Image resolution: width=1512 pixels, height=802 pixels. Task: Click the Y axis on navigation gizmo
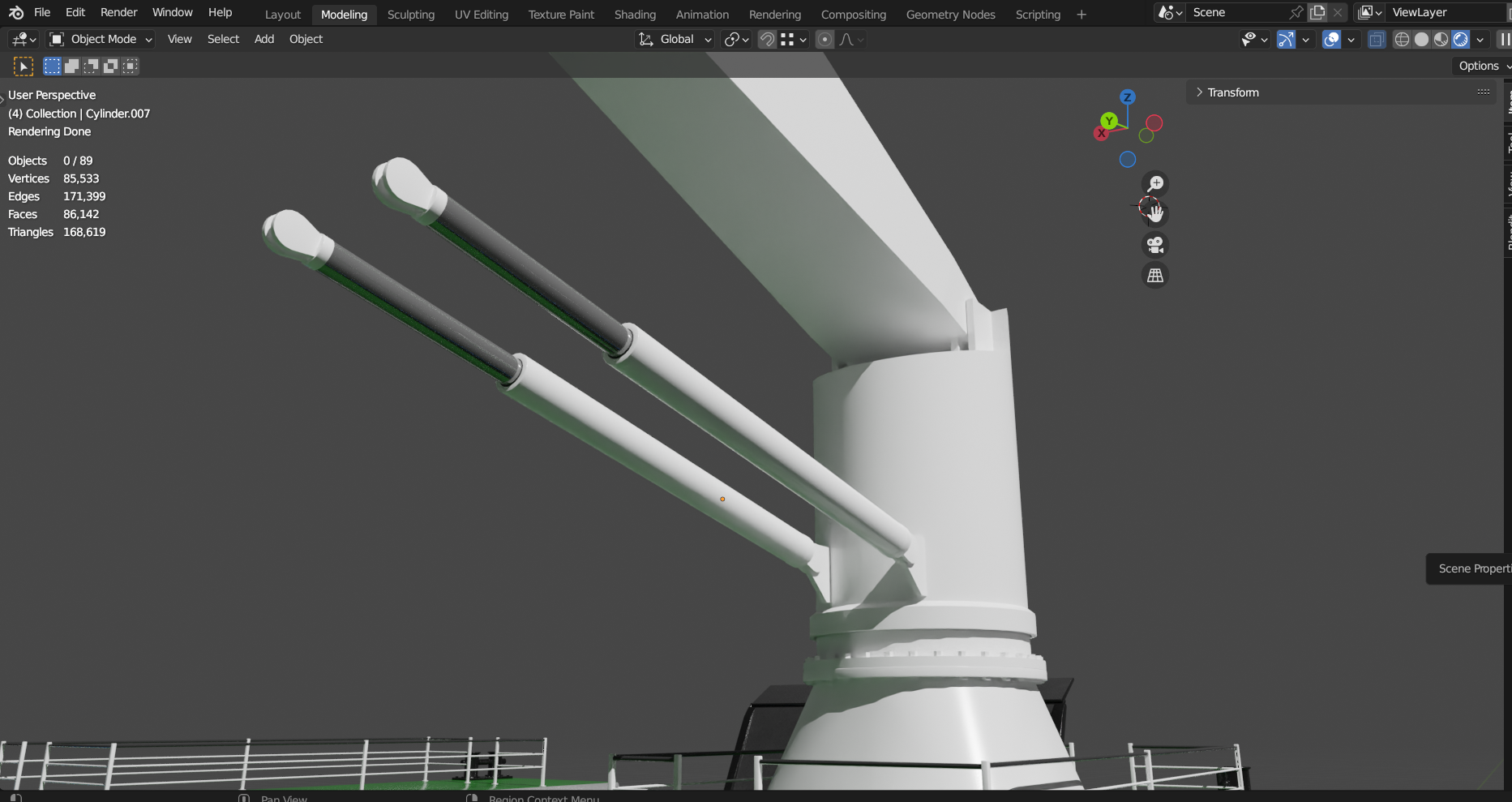click(x=1109, y=121)
